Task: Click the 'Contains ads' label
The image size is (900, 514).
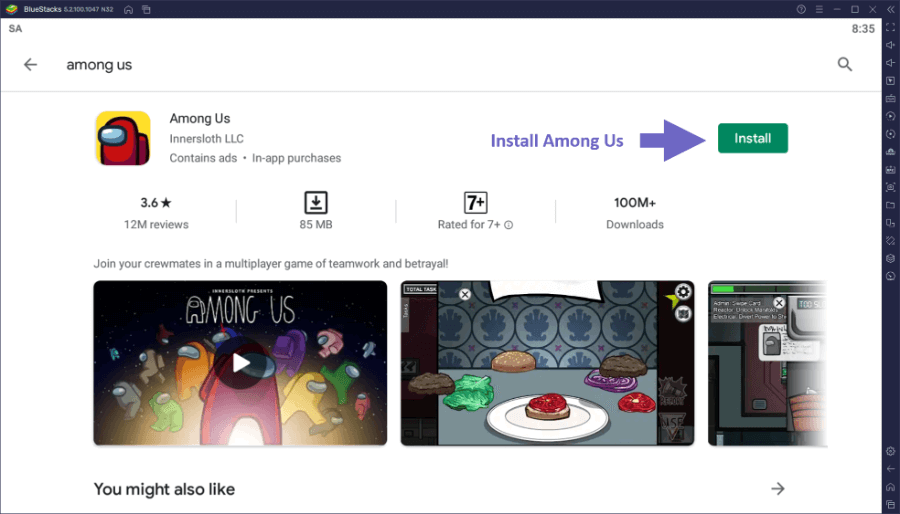Action: coord(203,158)
